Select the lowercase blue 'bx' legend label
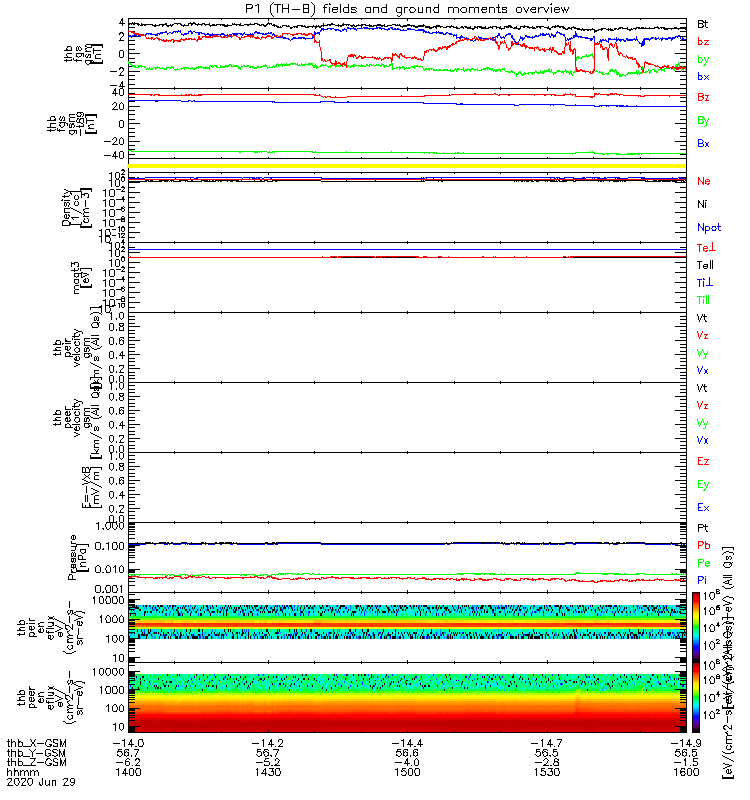Screen dimensions: 750x800 pyautogui.click(x=703, y=77)
